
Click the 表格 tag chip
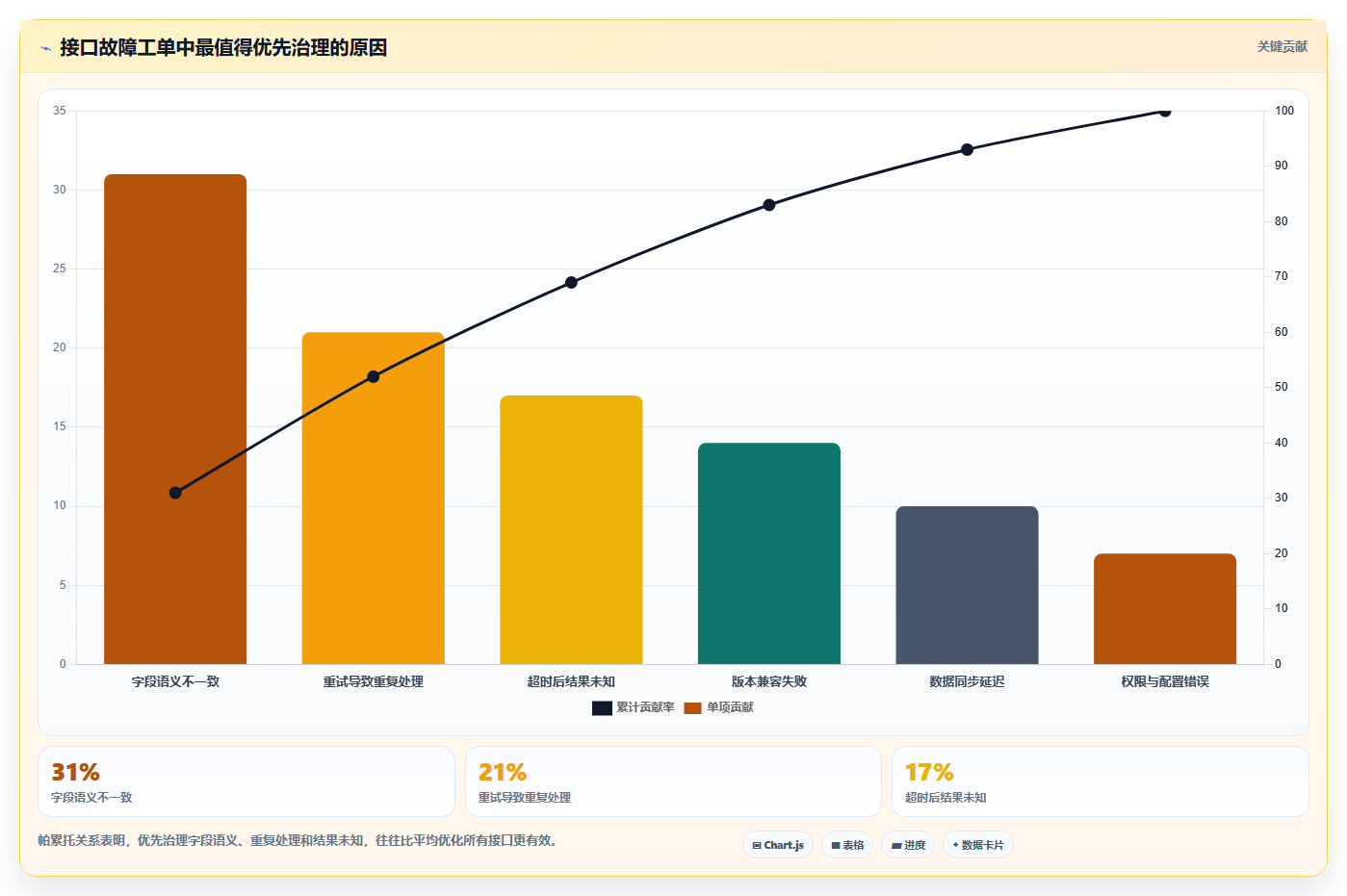(x=847, y=845)
